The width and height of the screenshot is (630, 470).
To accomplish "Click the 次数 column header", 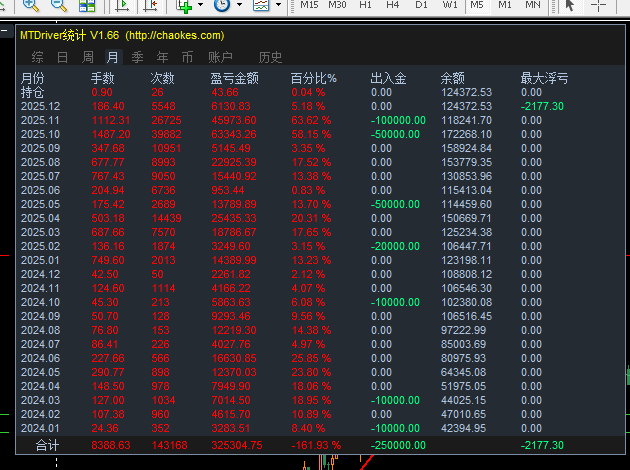I will pos(162,78).
